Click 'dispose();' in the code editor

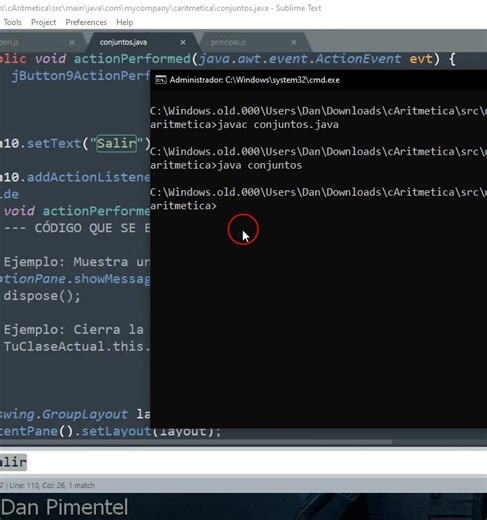pos(42,296)
